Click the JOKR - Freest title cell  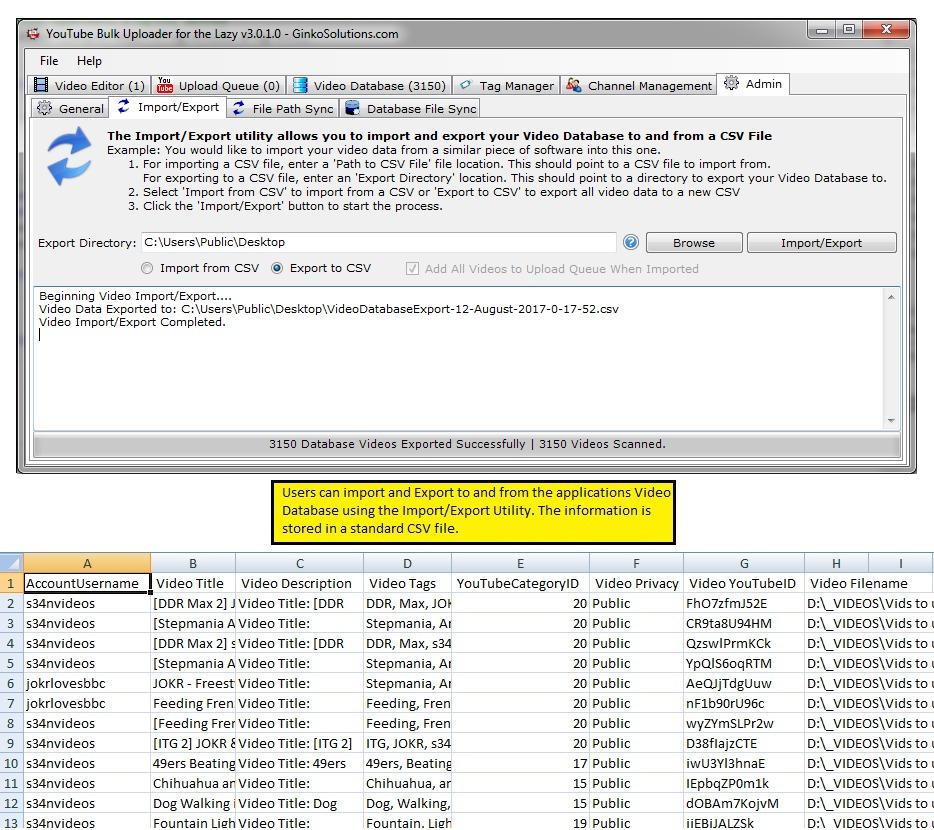(x=193, y=683)
